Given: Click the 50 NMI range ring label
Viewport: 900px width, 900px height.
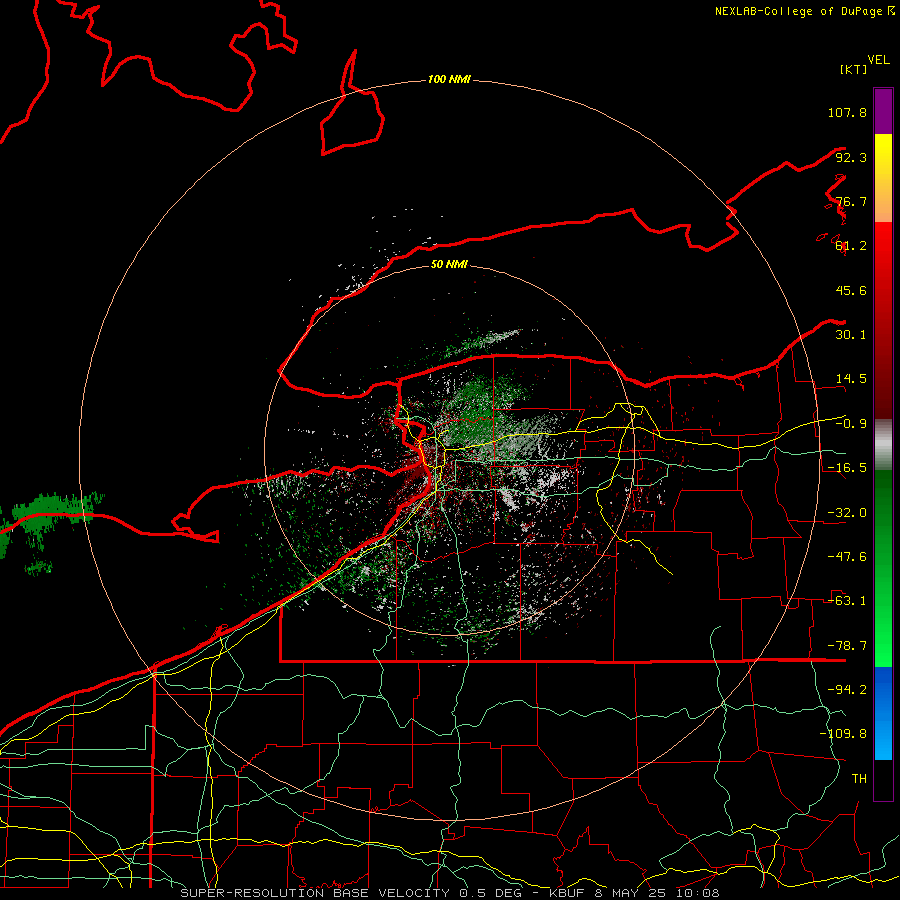Looking at the screenshot, I should pyautogui.click(x=449, y=264).
